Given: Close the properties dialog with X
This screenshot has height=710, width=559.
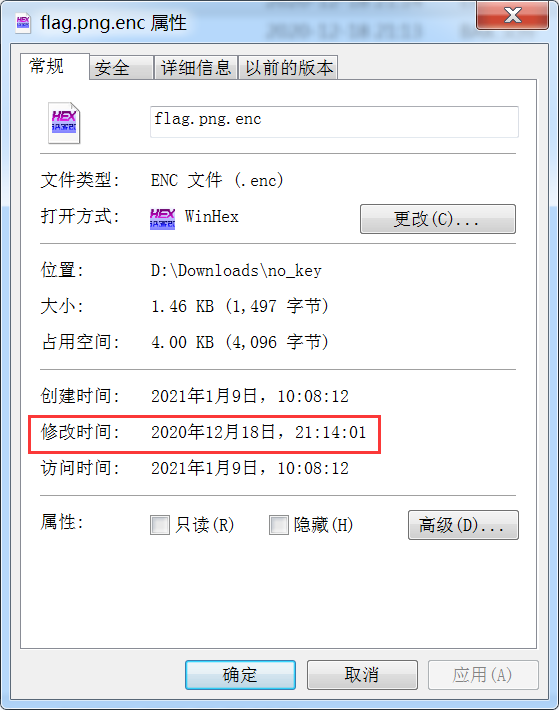Looking at the screenshot, I should pyautogui.click(x=512, y=15).
